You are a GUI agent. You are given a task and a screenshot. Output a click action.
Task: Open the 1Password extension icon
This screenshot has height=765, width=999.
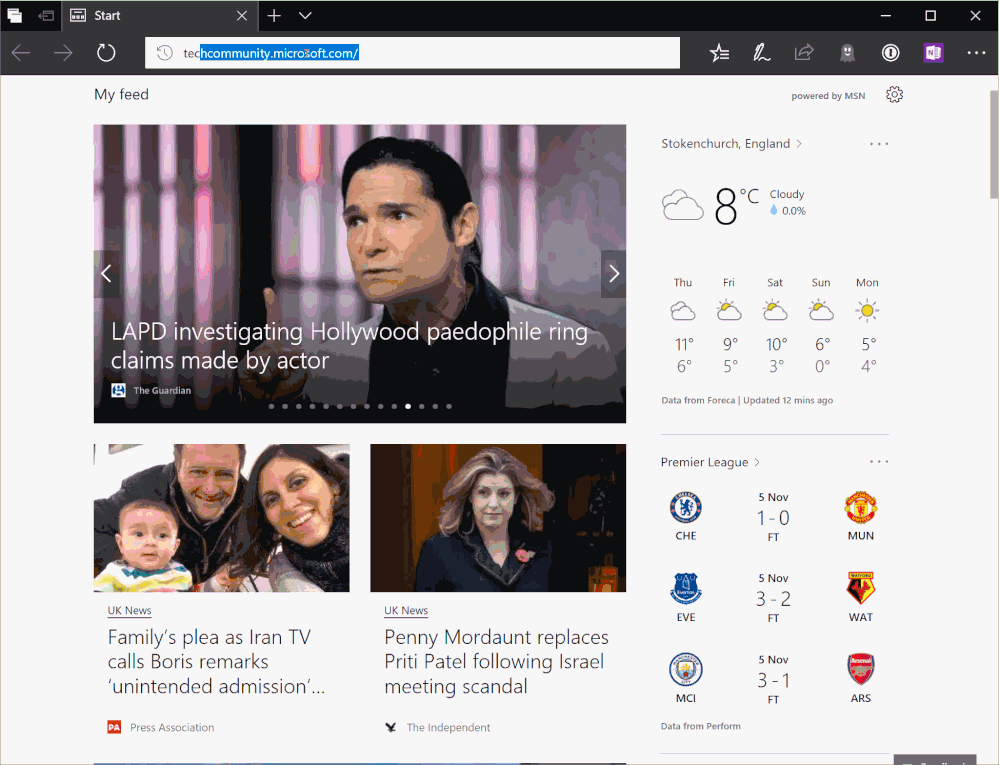pyautogui.click(x=890, y=53)
